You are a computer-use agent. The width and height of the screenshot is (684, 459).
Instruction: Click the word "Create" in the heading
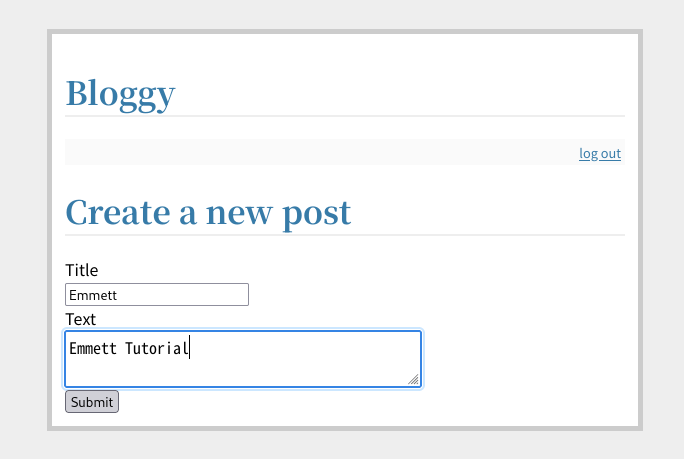111,212
